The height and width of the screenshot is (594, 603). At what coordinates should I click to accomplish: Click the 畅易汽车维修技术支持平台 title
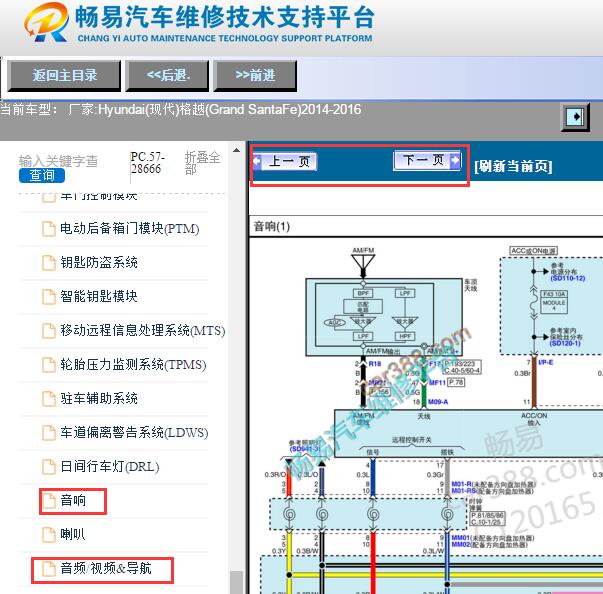coord(225,17)
